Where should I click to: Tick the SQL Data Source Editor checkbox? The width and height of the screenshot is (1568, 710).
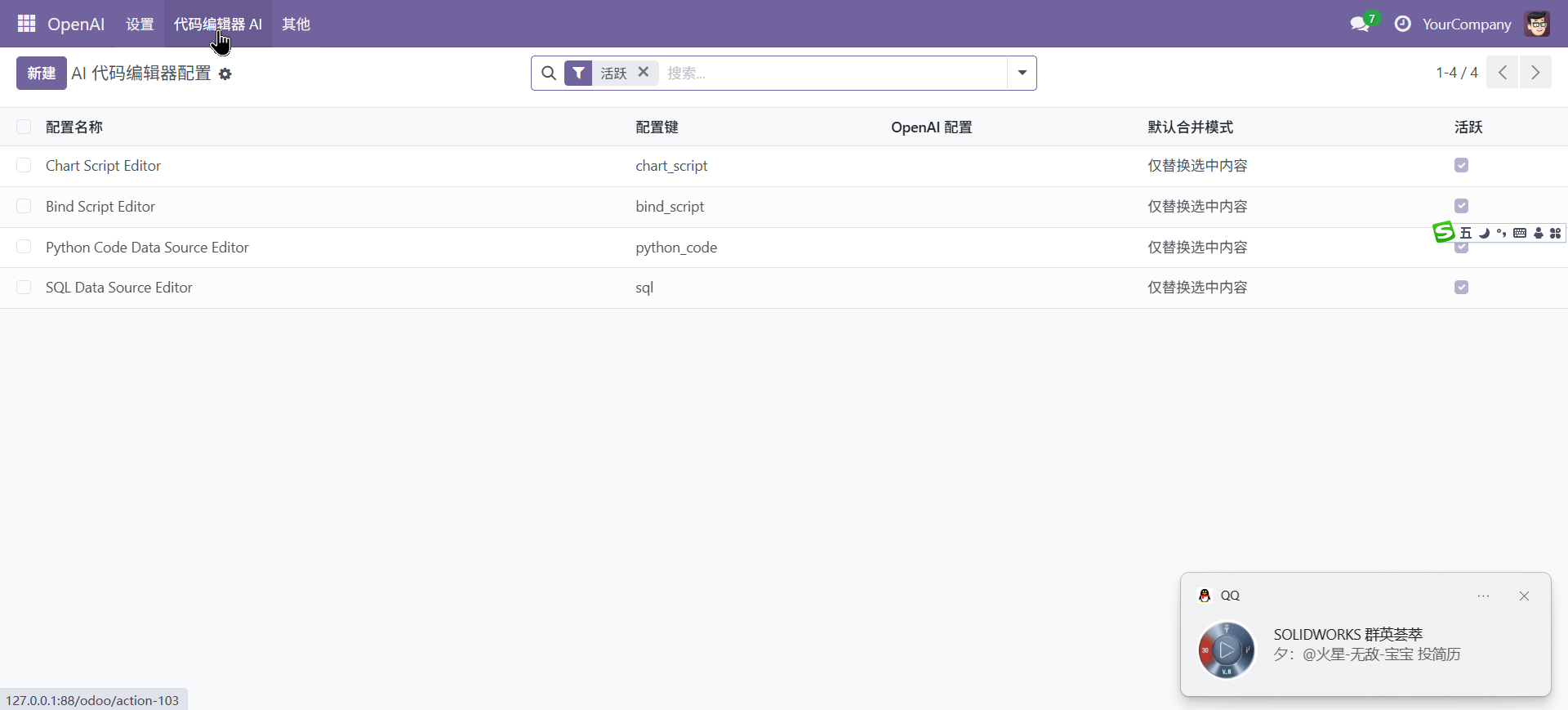(24, 288)
